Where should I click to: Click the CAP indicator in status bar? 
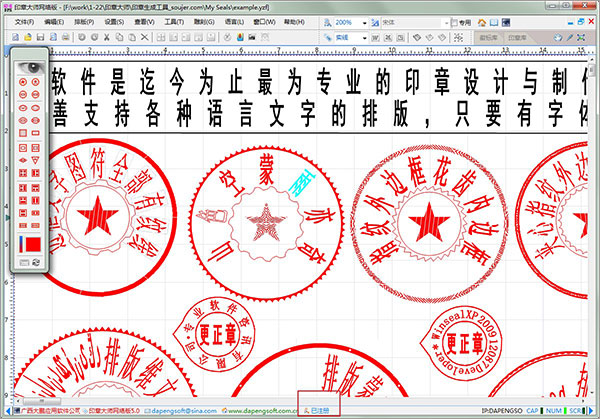532,411
